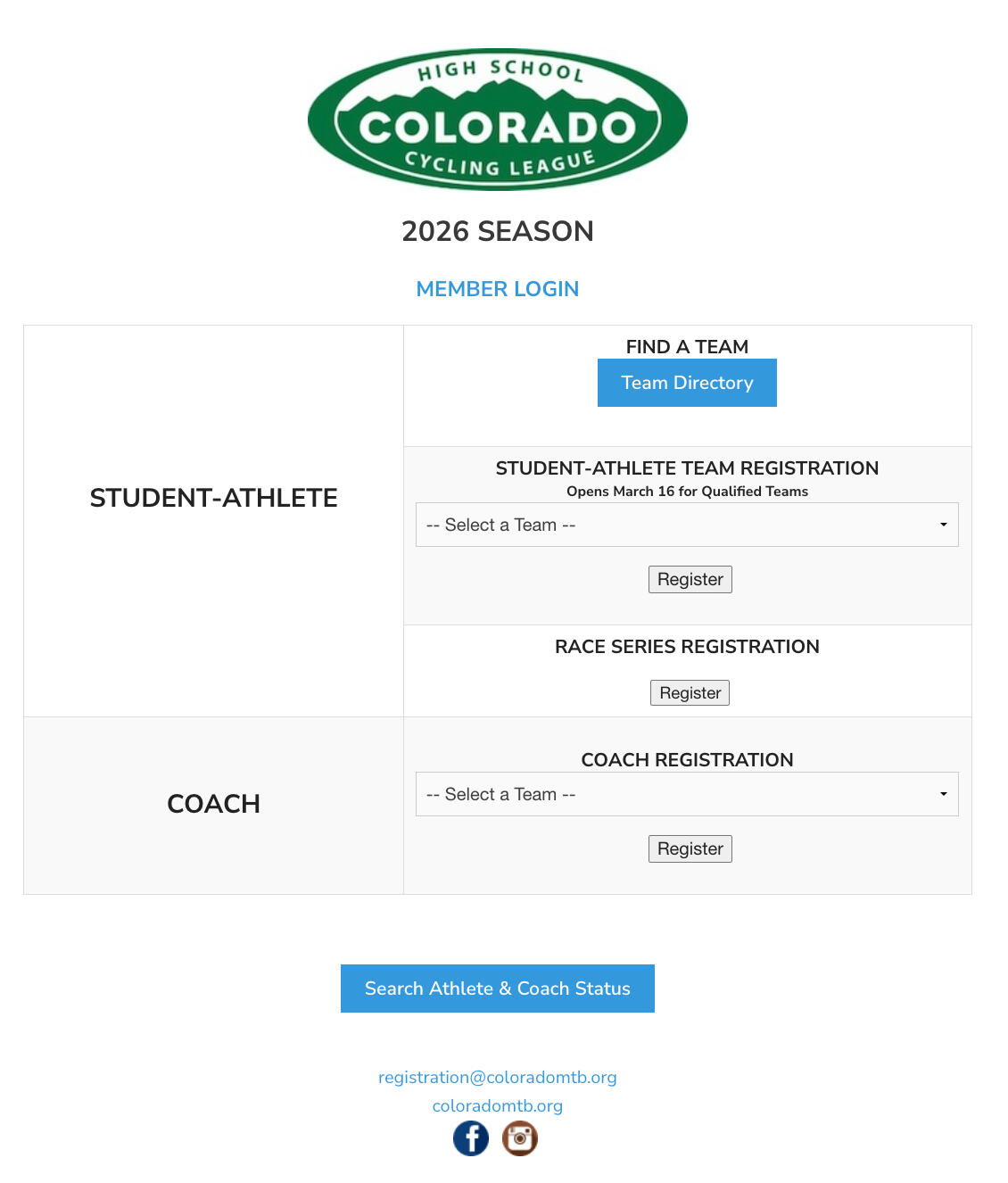This screenshot has width=1008, height=1183.
Task: Click the 2026 SEASON heading
Action: tap(498, 231)
